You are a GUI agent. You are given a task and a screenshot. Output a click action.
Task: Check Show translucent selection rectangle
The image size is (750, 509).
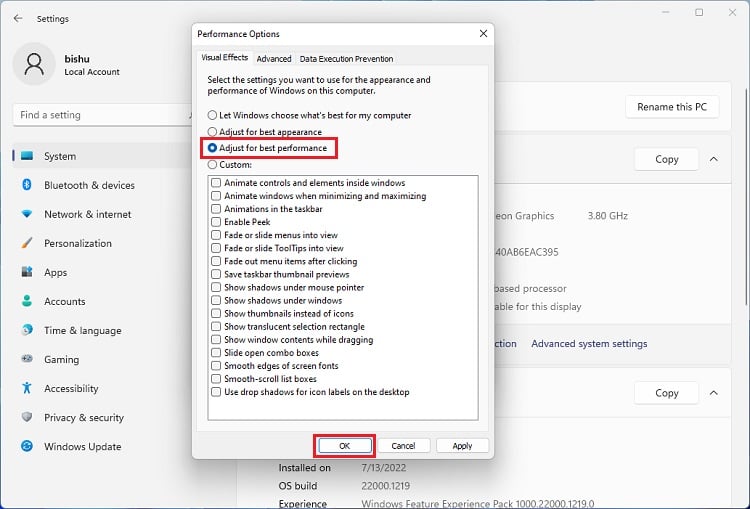(216, 327)
